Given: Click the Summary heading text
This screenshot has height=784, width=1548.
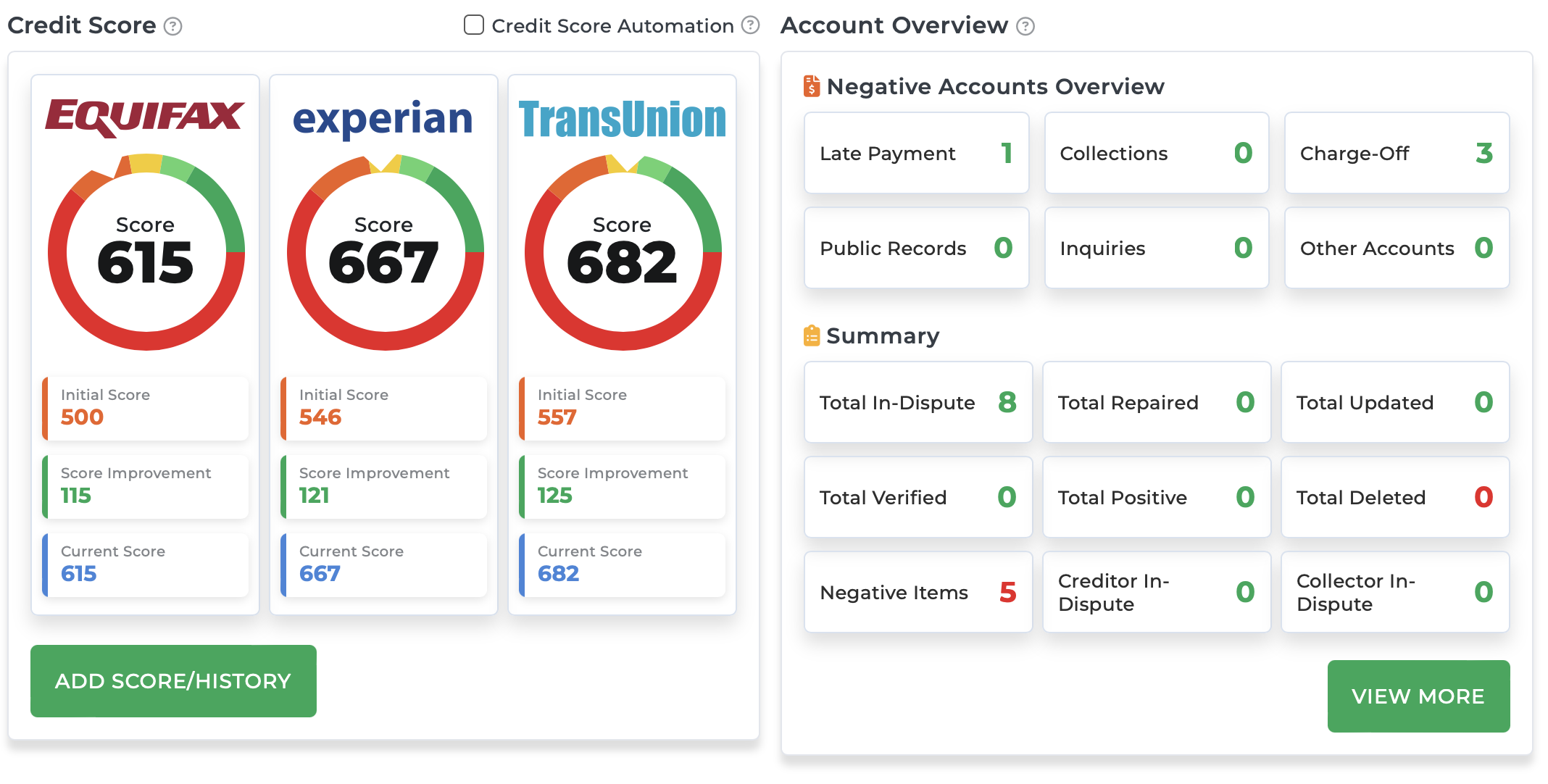Looking at the screenshot, I should coord(883,335).
